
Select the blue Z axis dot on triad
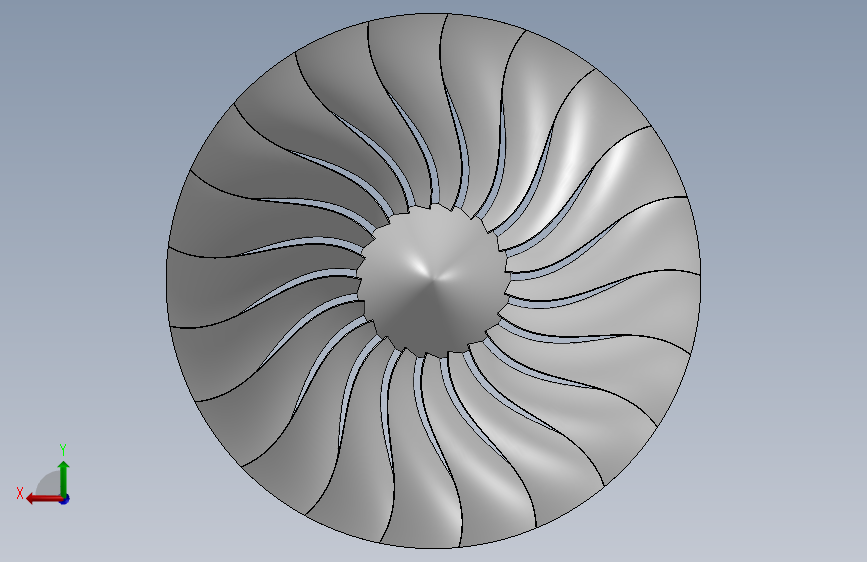click(65, 499)
